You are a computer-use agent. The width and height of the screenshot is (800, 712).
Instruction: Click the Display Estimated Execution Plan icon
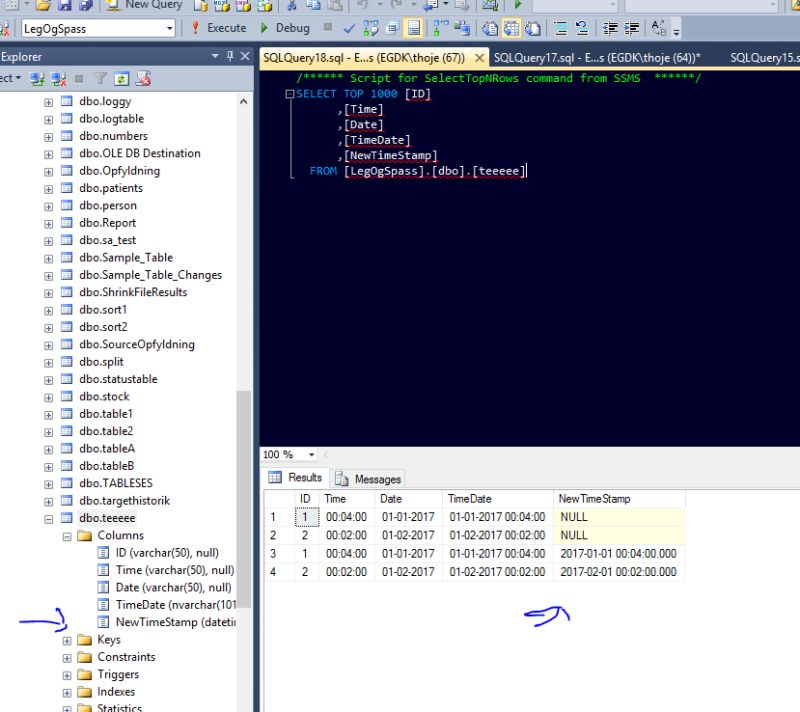368,29
